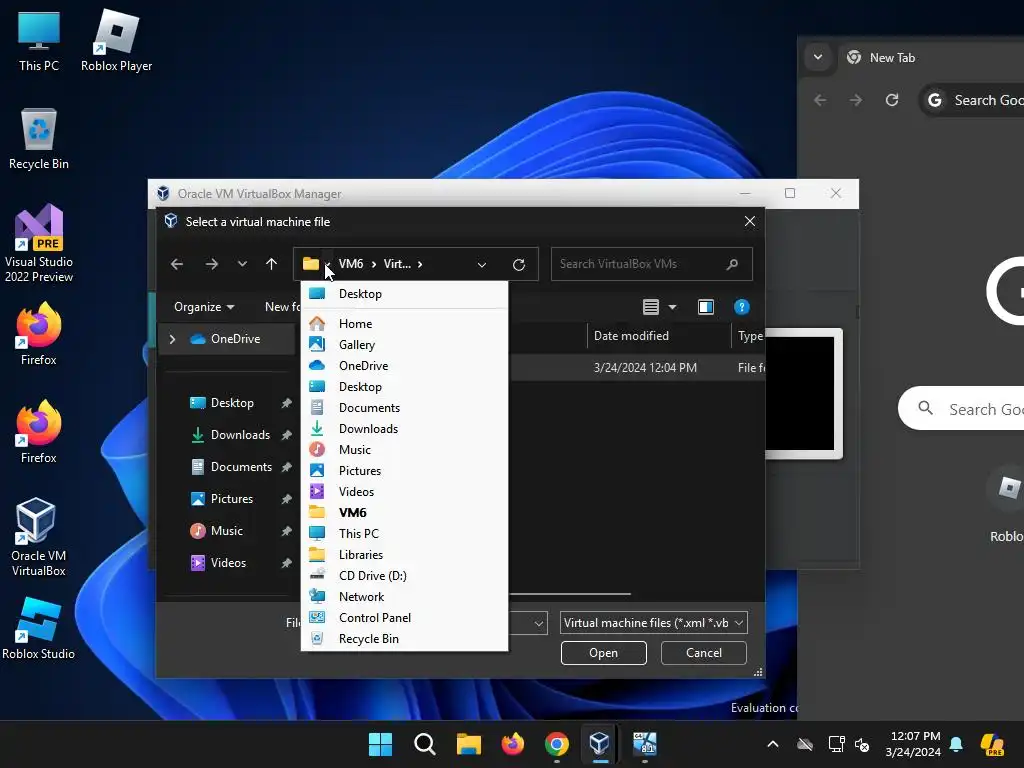Open the notifications bell in the taskbar

click(x=956, y=744)
